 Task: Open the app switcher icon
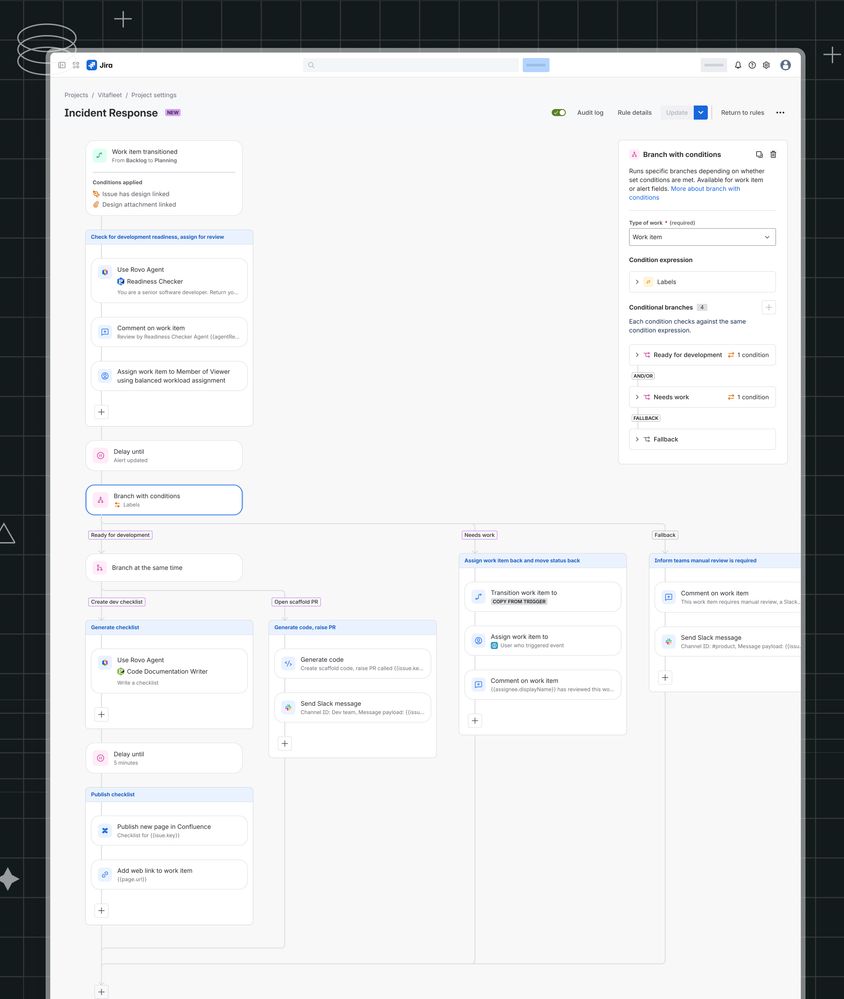[x=76, y=65]
